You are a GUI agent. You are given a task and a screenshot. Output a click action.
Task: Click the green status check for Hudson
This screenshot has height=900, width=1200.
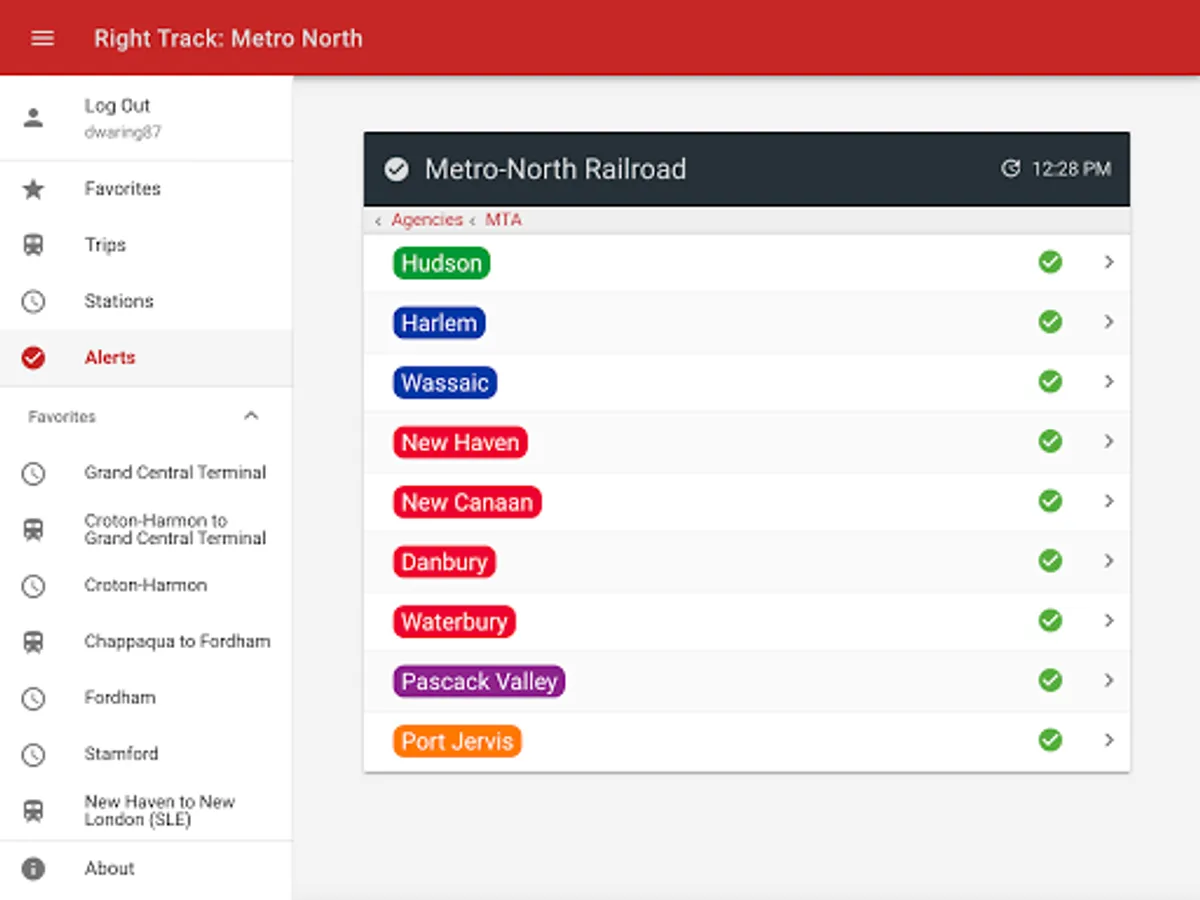point(1050,262)
